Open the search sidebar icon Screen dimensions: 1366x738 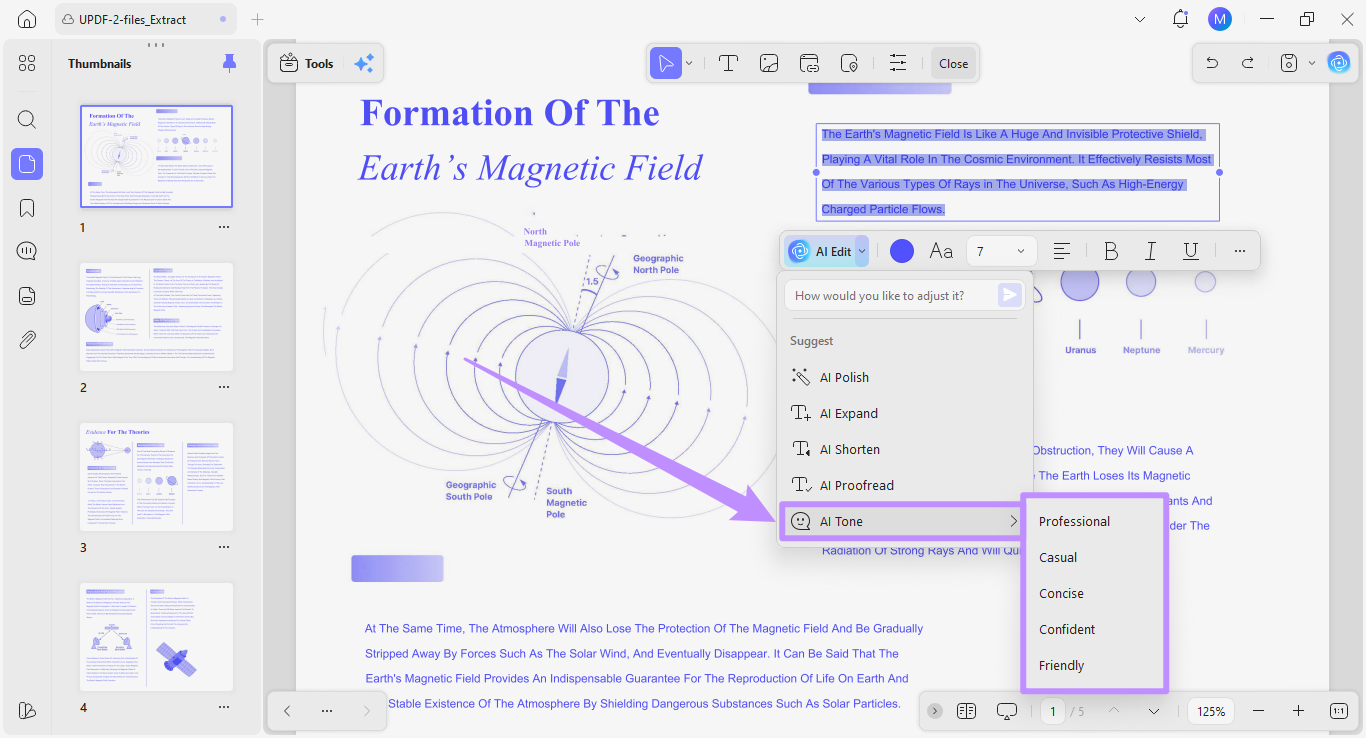coord(27,120)
